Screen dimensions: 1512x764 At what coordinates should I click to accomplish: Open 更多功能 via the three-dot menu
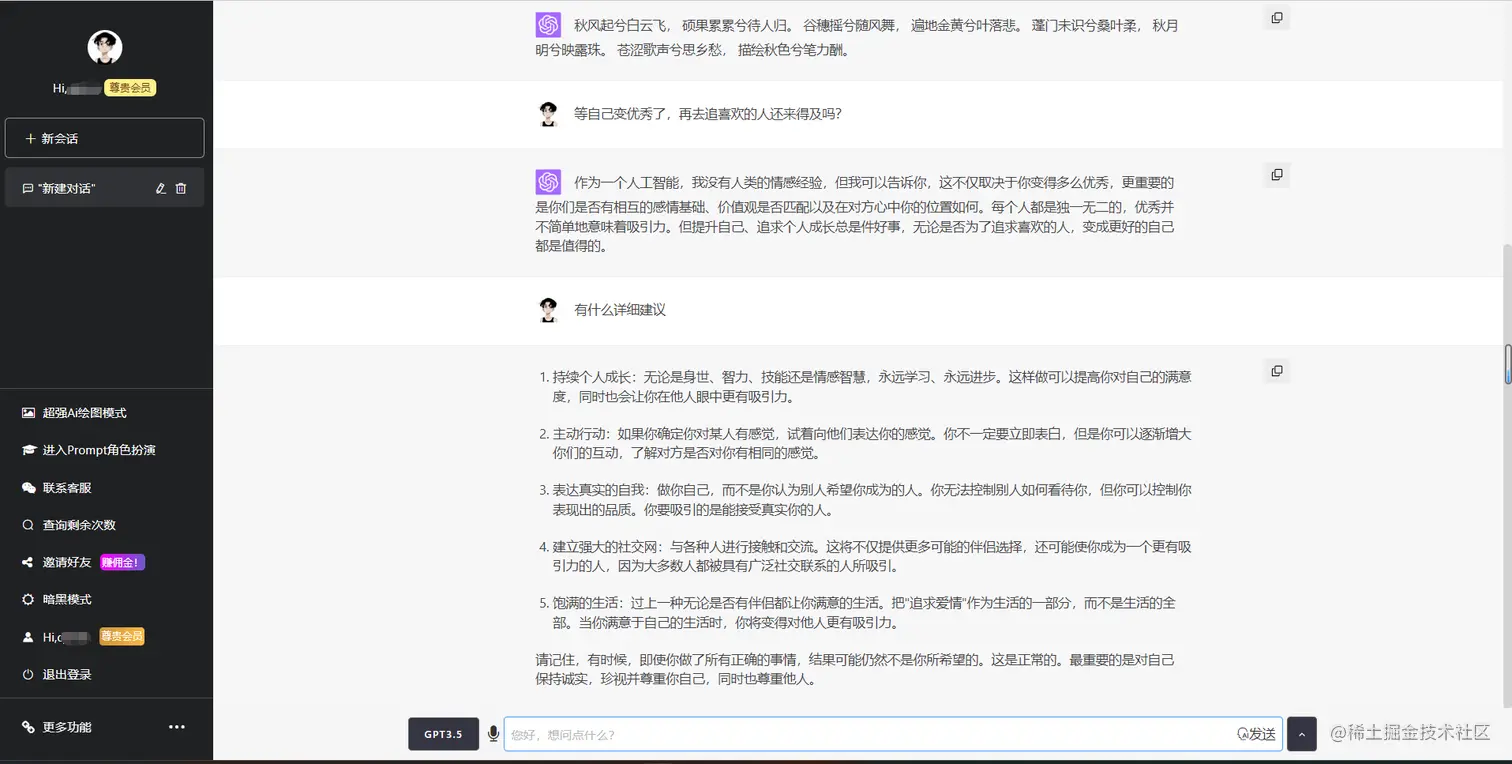pos(176,727)
